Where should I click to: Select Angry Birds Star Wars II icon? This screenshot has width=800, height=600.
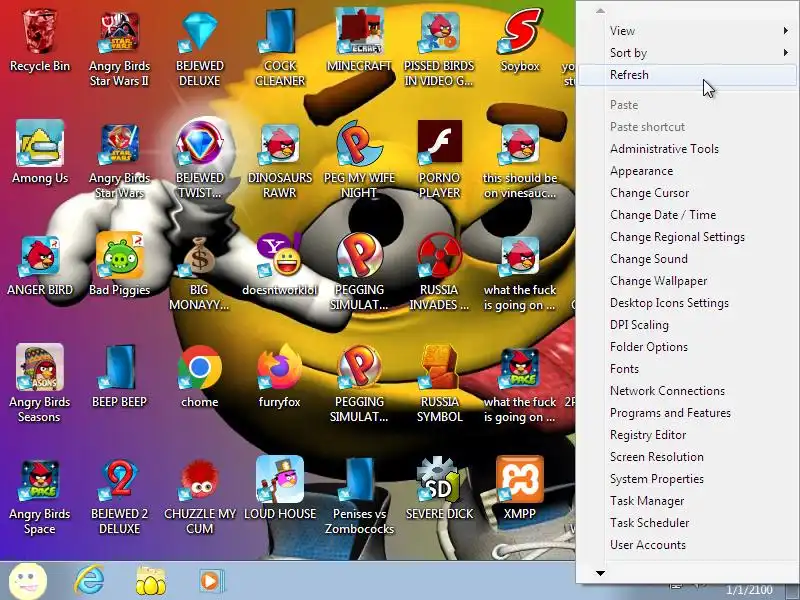tap(119, 32)
